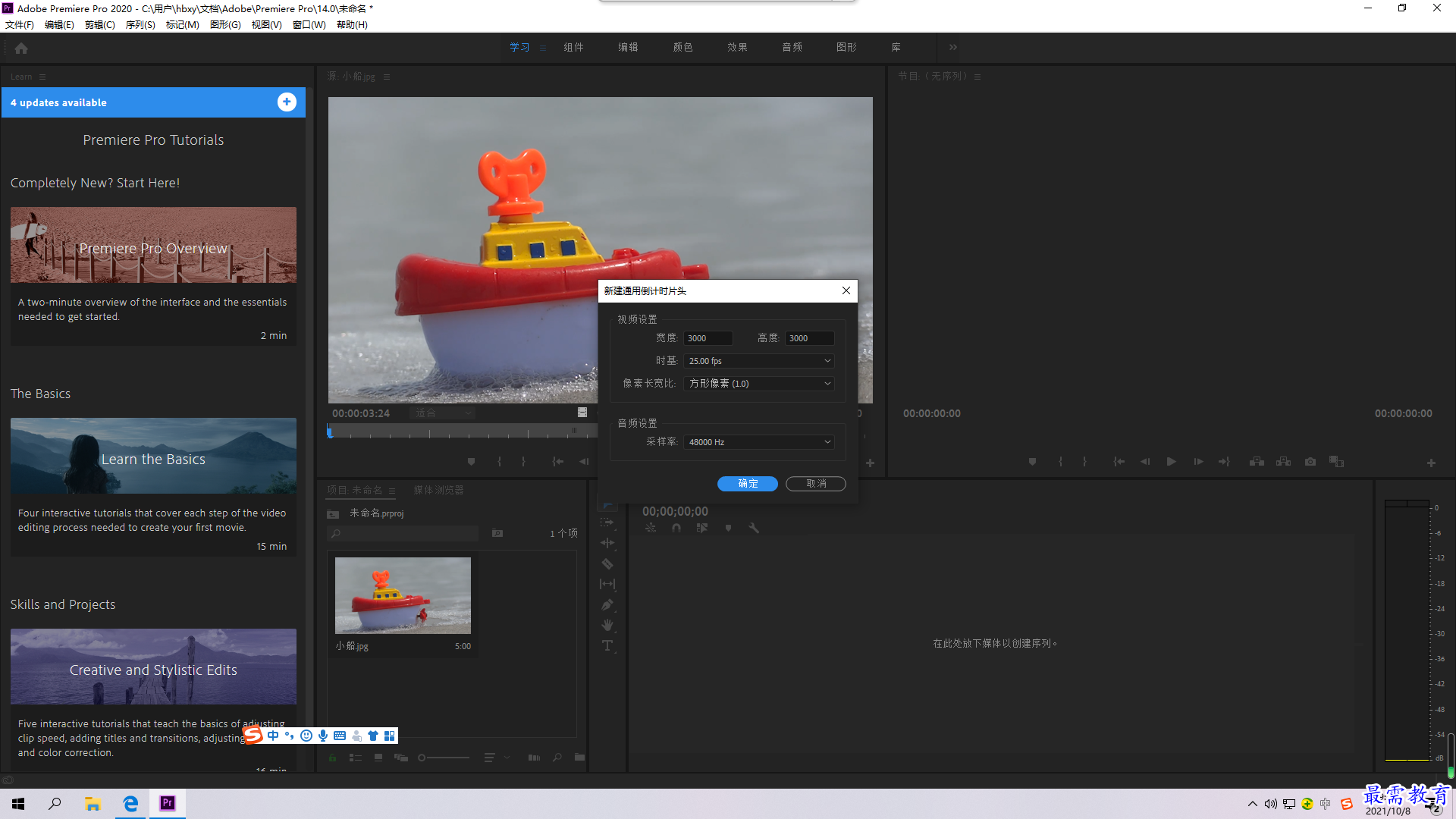Open sort icons dropdown in Project panel
The image size is (1456, 819).
[x=496, y=757]
